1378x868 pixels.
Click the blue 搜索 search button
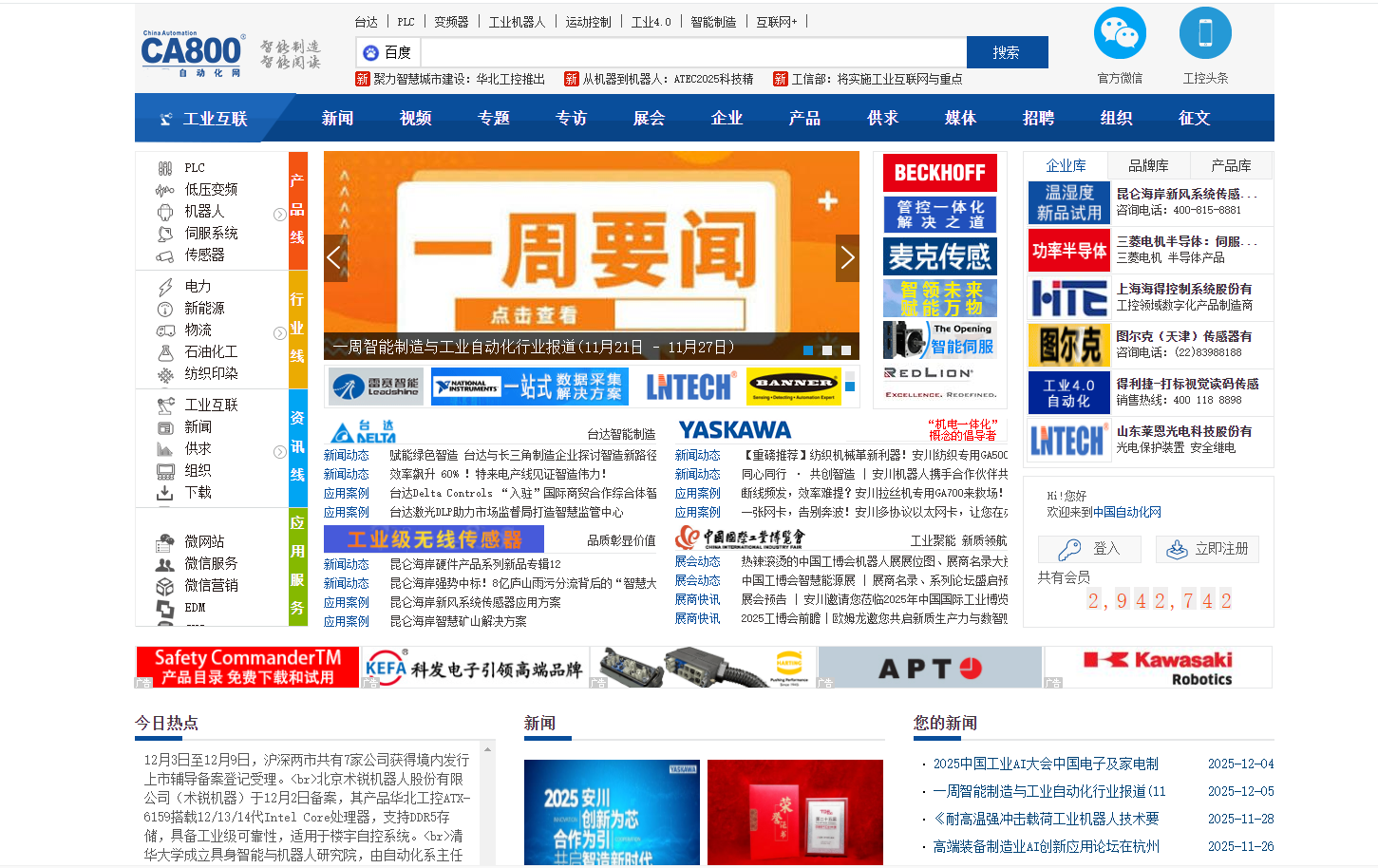pyautogui.click(x=1007, y=52)
